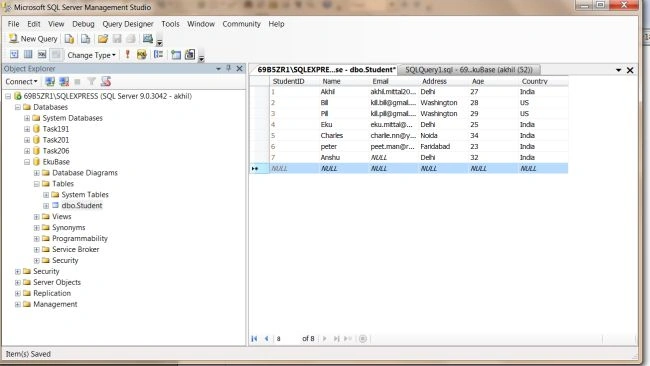This screenshot has width=650, height=366.
Task: Open the active documents list arrow
Action: click(618, 70)
